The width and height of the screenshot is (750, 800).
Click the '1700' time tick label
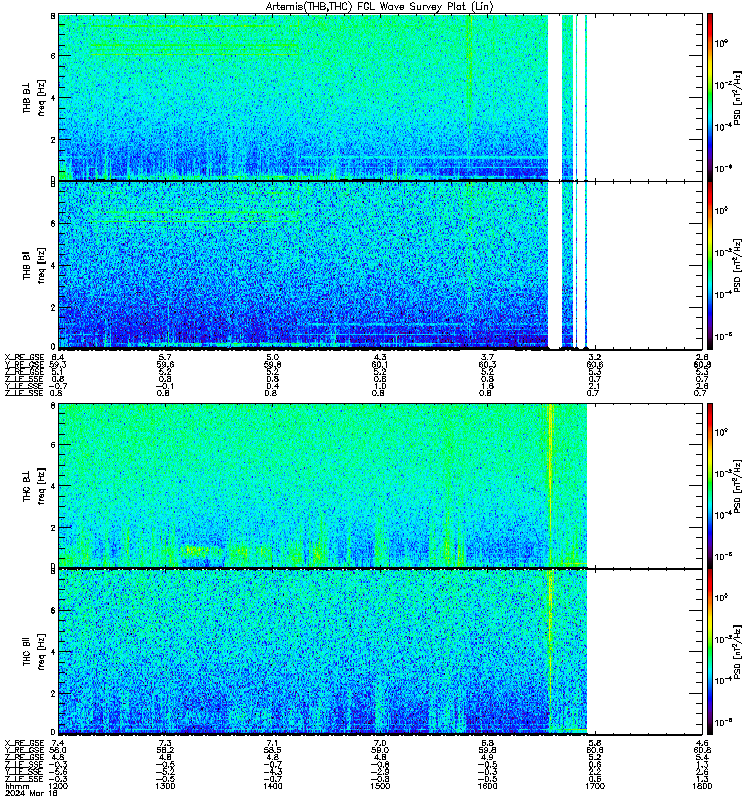point(595,786)
